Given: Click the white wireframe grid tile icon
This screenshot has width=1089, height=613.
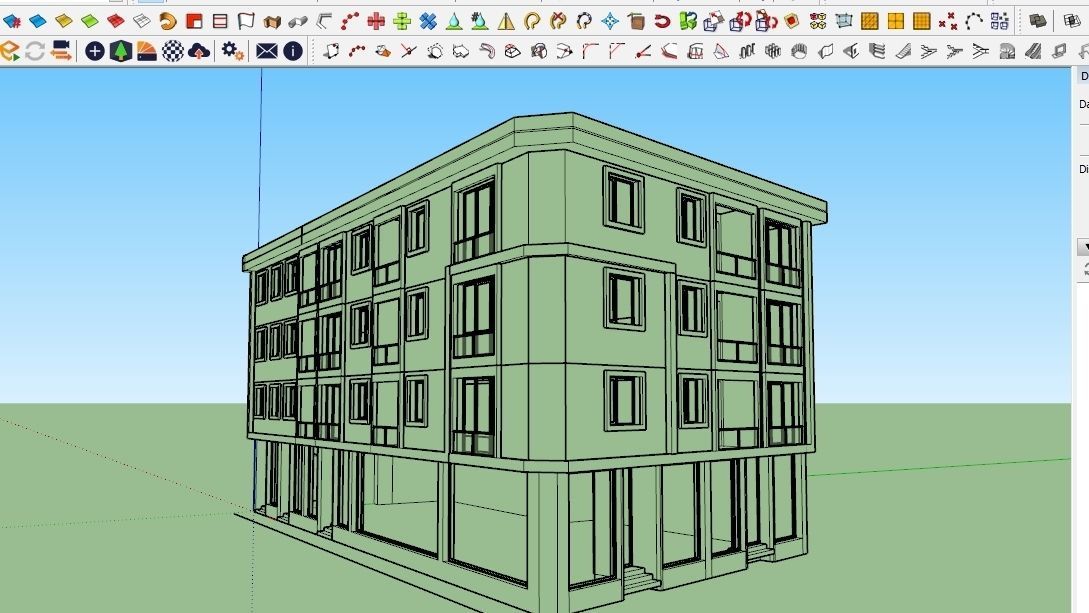Looking at the screenshot, I should click(x=142, y=22).
